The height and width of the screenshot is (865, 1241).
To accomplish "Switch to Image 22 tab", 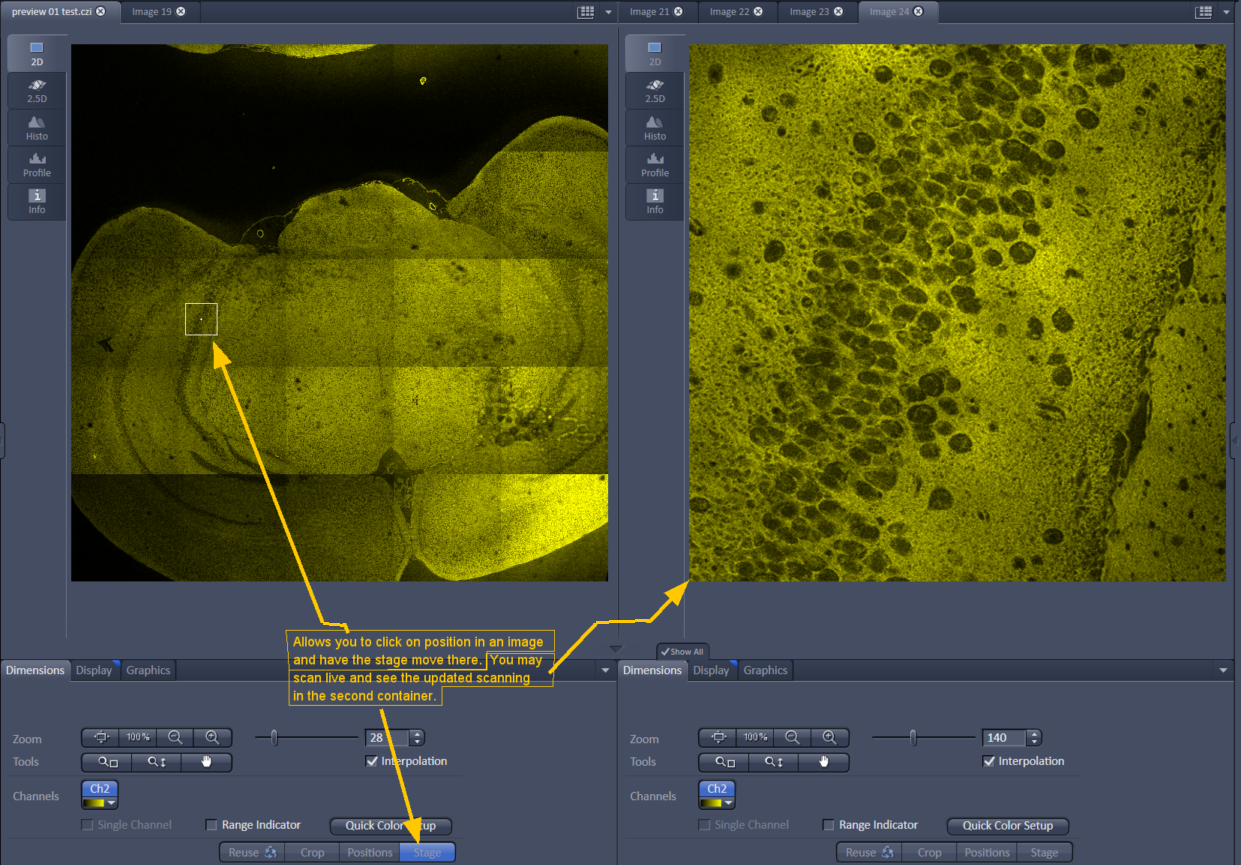I will pos(729,12).
